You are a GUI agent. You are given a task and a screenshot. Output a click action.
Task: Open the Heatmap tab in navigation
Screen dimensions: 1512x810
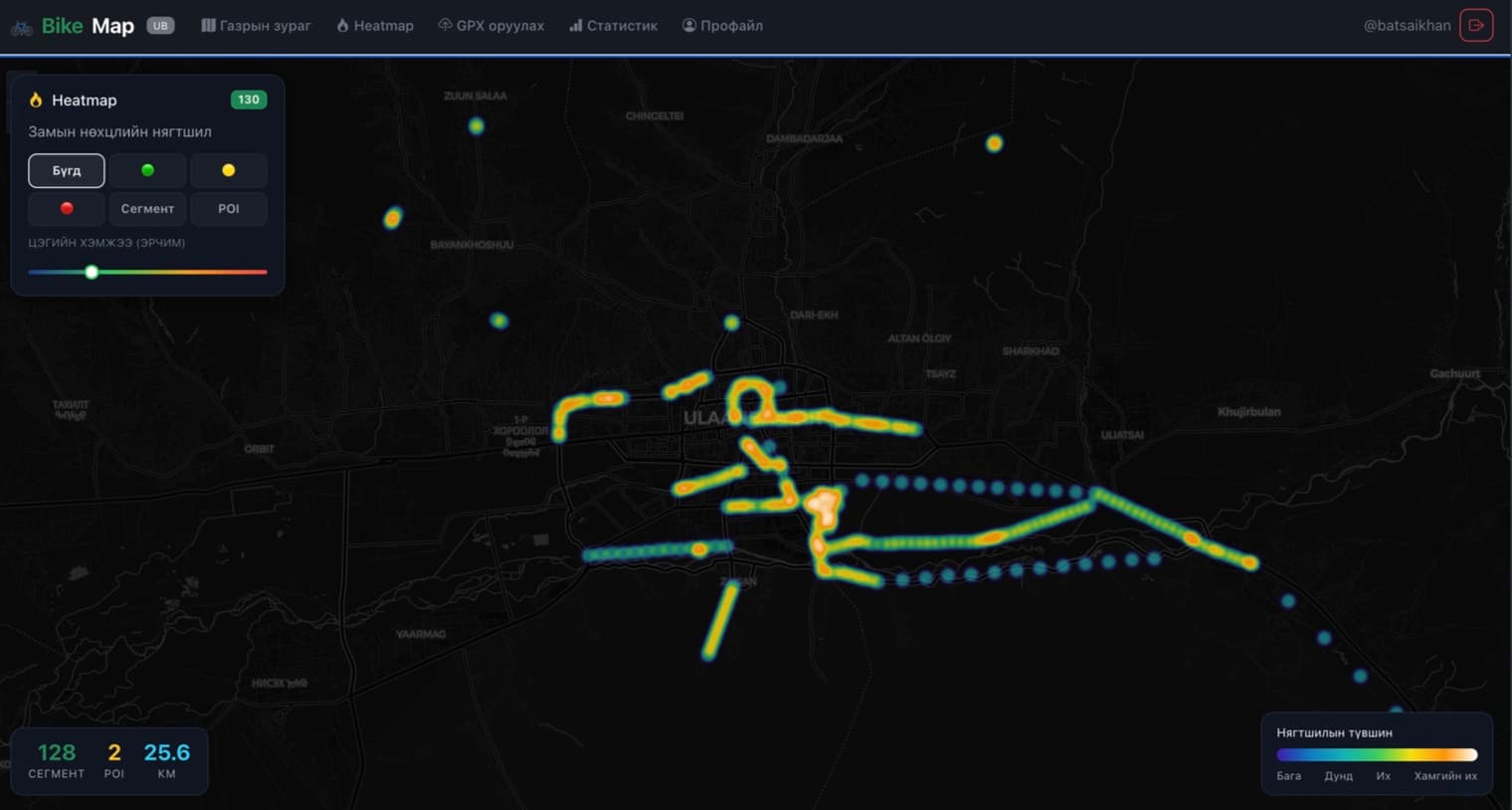375,26
